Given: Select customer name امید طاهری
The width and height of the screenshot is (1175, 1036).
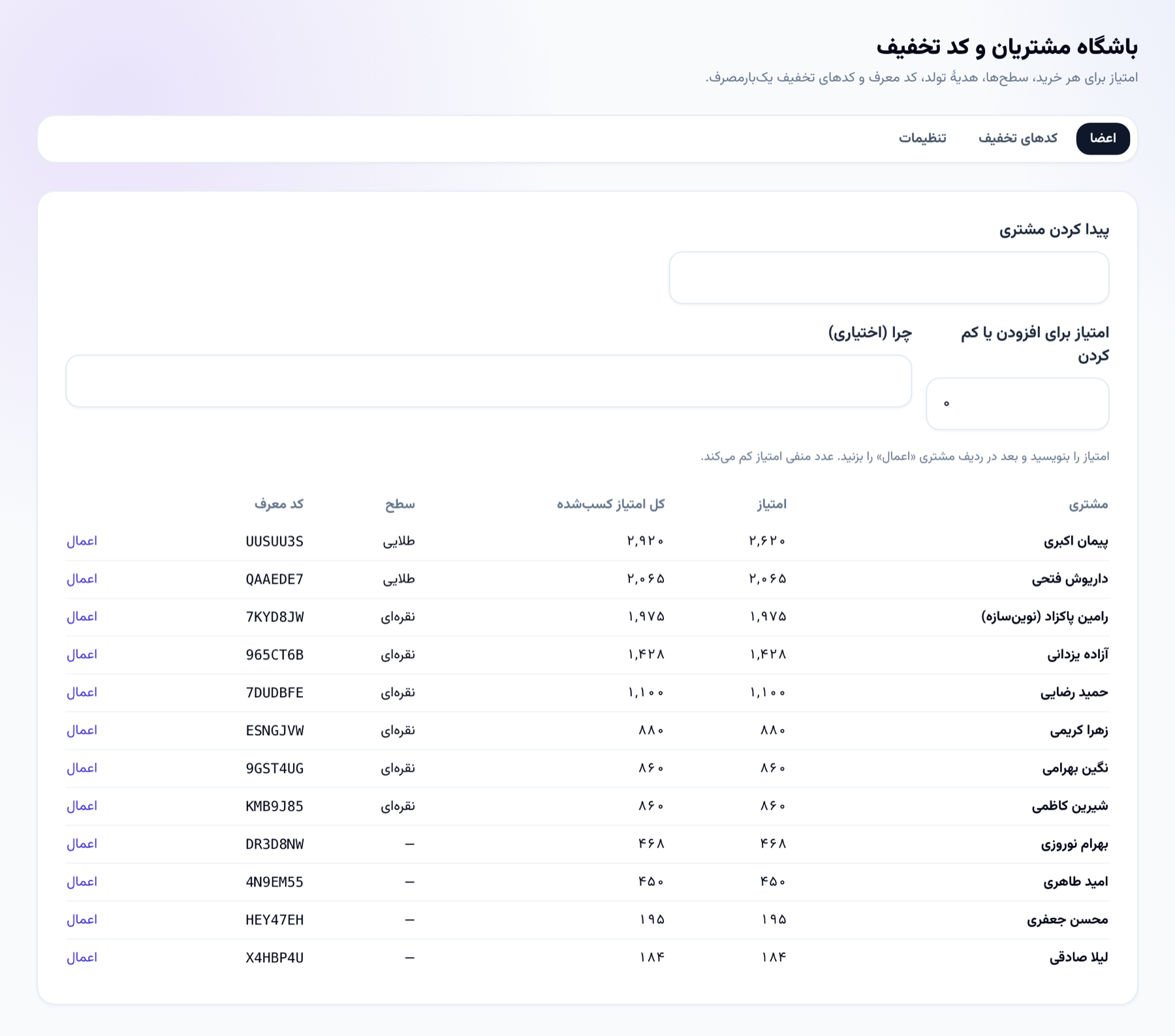Looking at the screenshot, I should click(x=1076, y=882).
